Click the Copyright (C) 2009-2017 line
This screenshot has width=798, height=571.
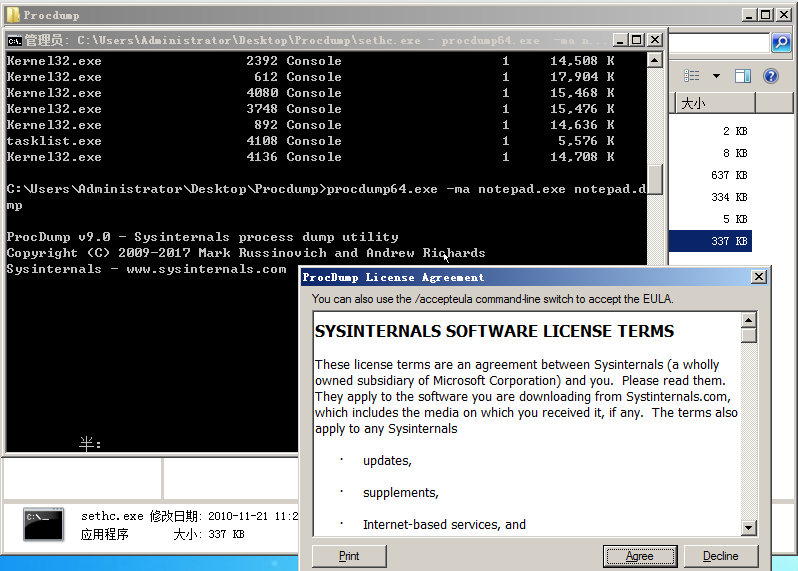point(246,253)
